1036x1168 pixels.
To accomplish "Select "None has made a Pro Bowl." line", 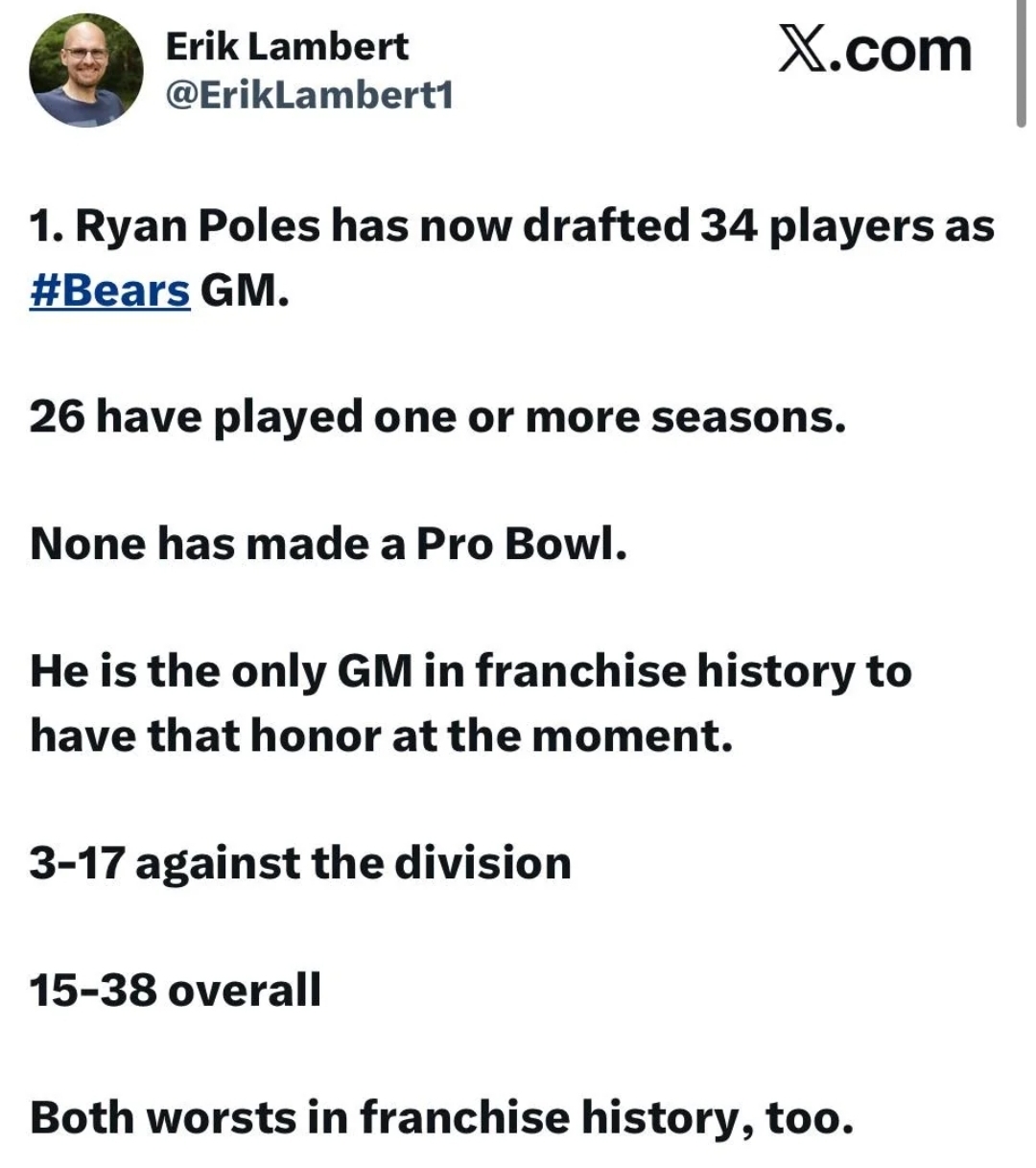I will 328,544.
